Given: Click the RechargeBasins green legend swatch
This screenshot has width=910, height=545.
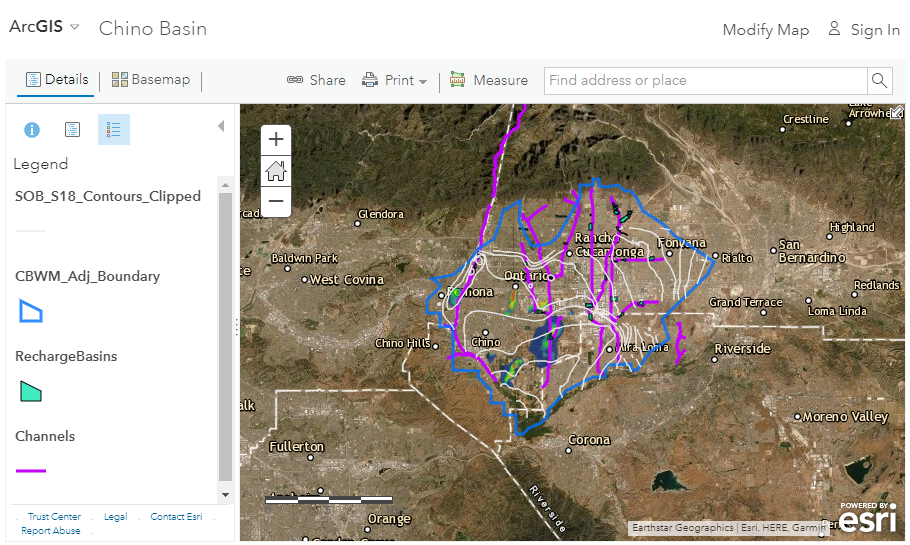Looking at the screenshot, I should [x=31, y=391].
